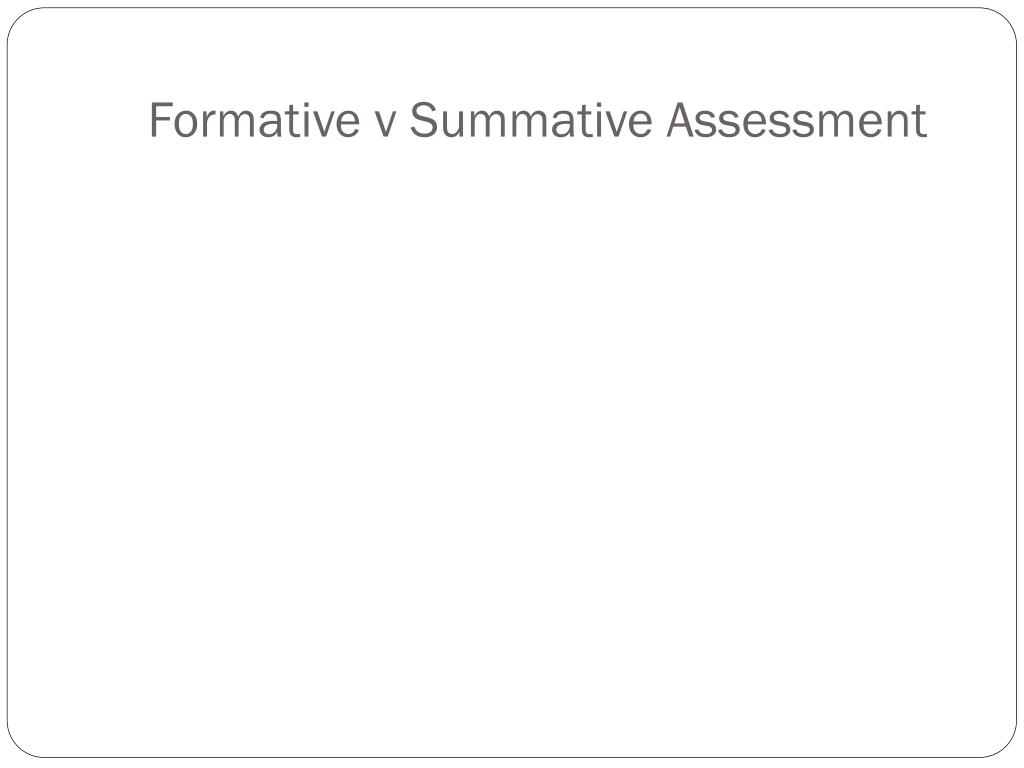Click the capital "A" in Assessment
Screen dimensions: 1024x768
click(681, 120)
